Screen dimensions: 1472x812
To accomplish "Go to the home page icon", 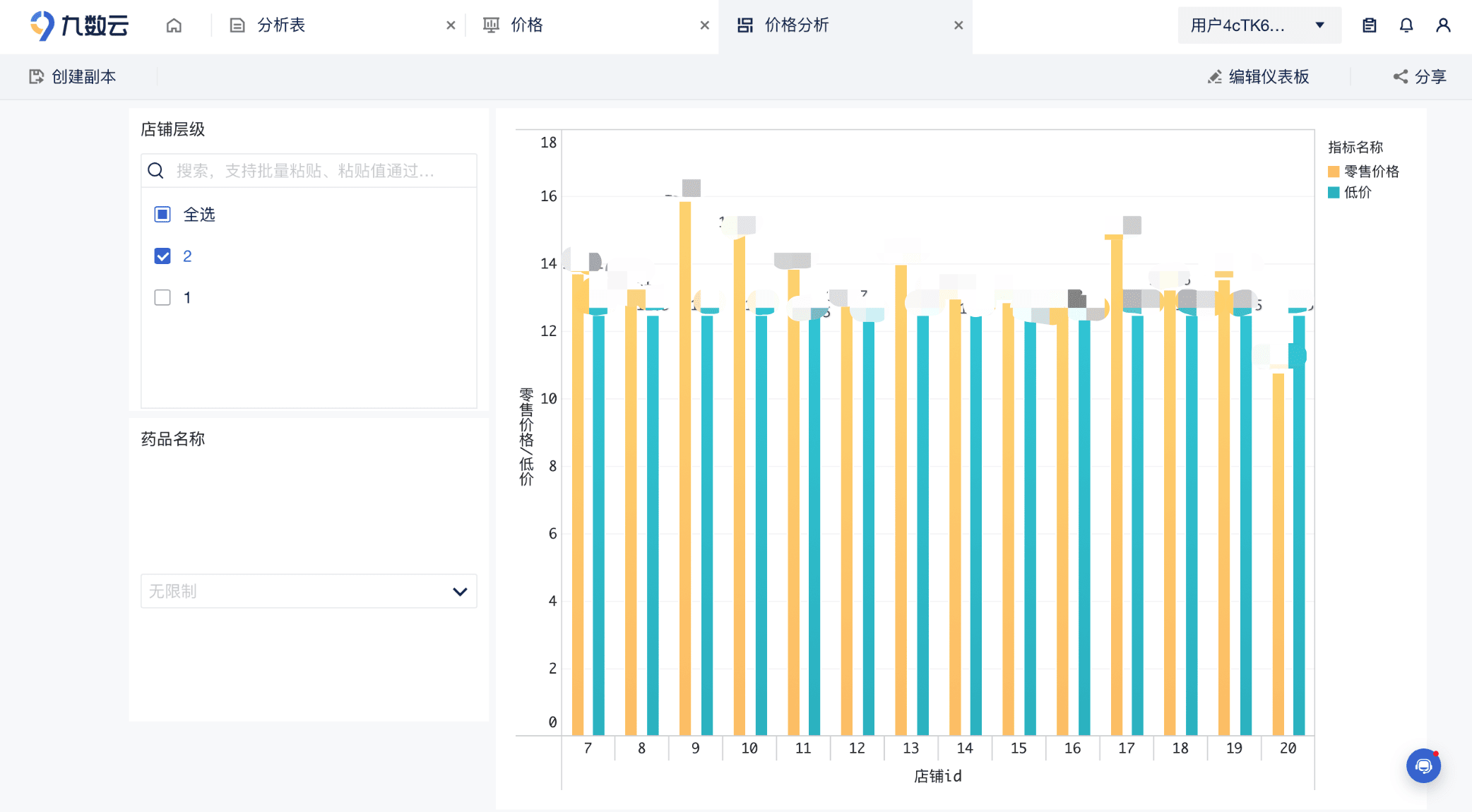I will [x=174, y=25].
